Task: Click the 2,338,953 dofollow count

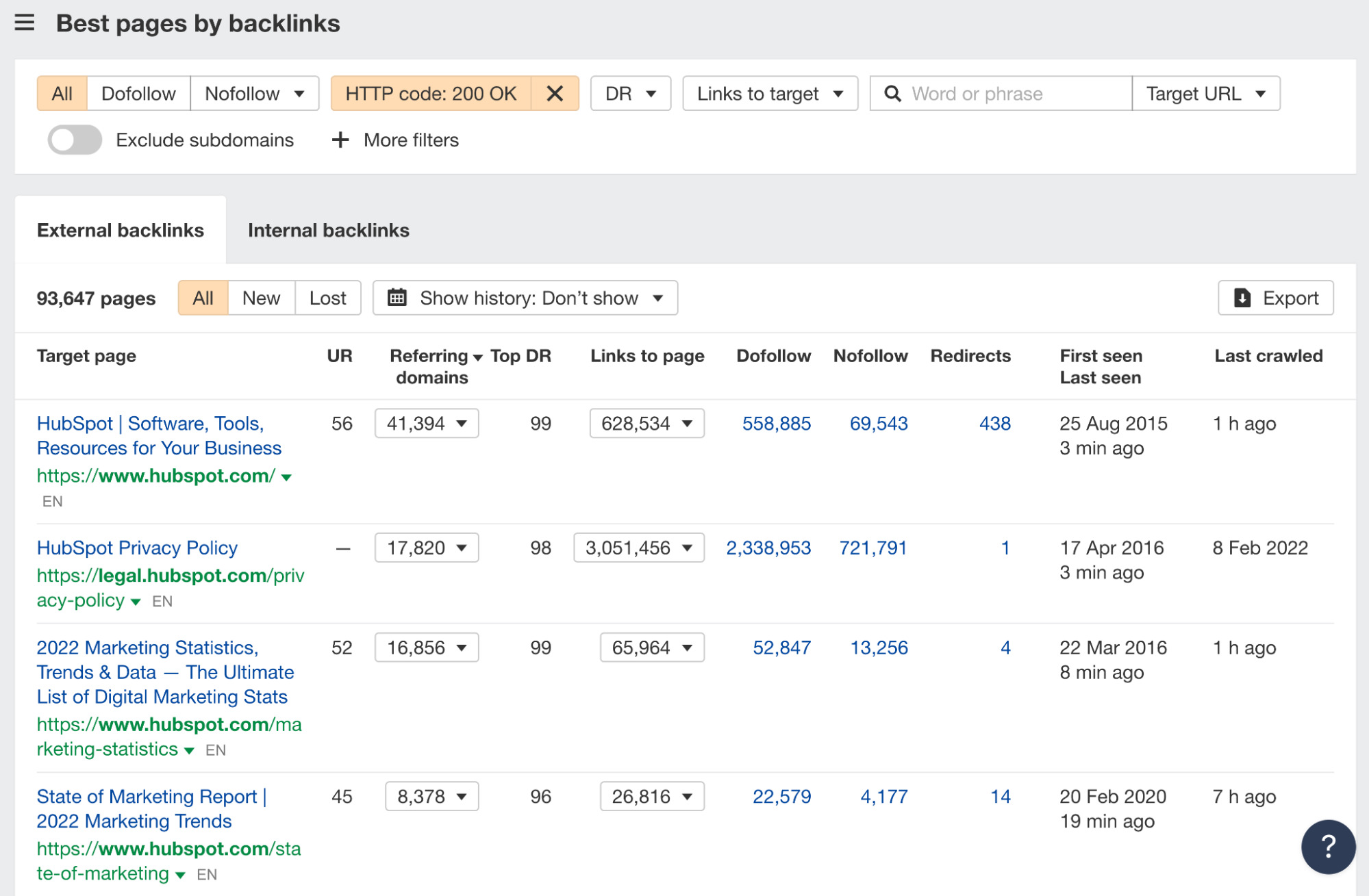Action: tap(768, 548)
